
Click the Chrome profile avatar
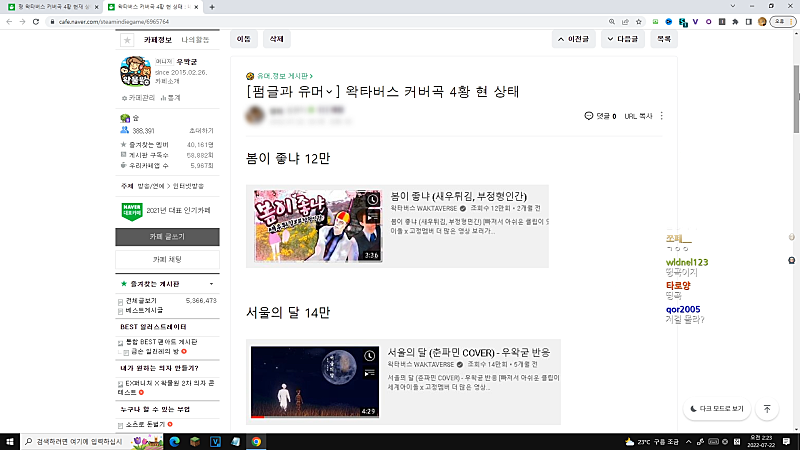click(x=762, y=22)
